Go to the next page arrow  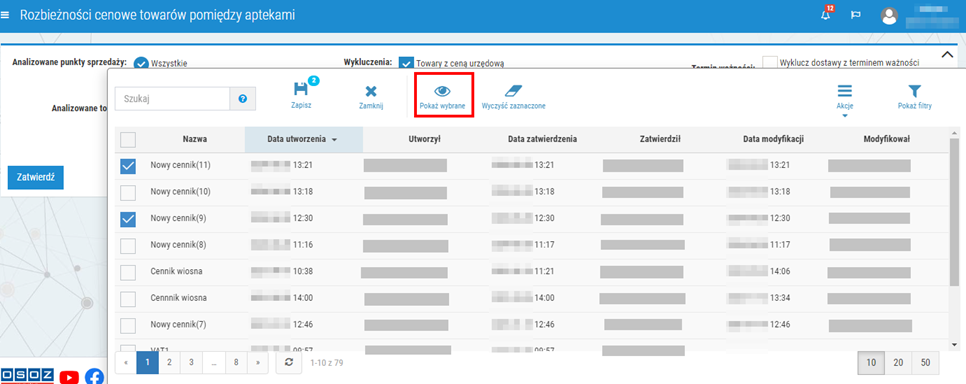coord(258,362)
